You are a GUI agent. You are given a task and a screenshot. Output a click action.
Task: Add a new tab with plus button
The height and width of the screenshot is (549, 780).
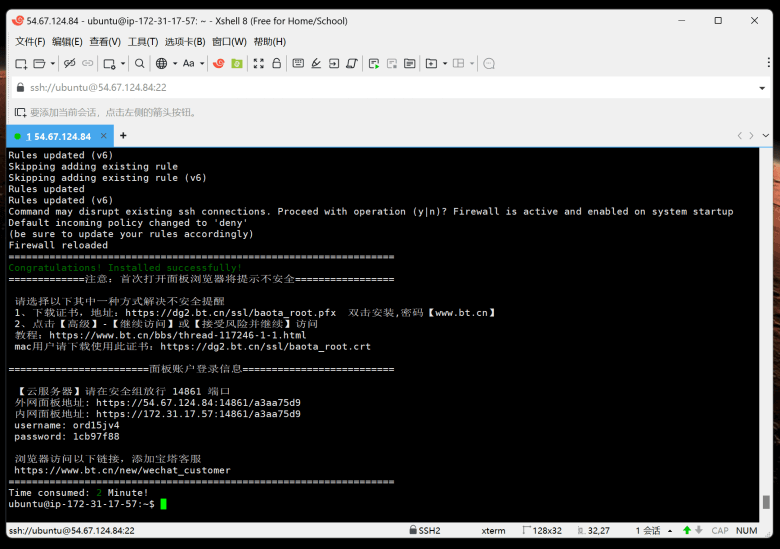coord(123,135)
